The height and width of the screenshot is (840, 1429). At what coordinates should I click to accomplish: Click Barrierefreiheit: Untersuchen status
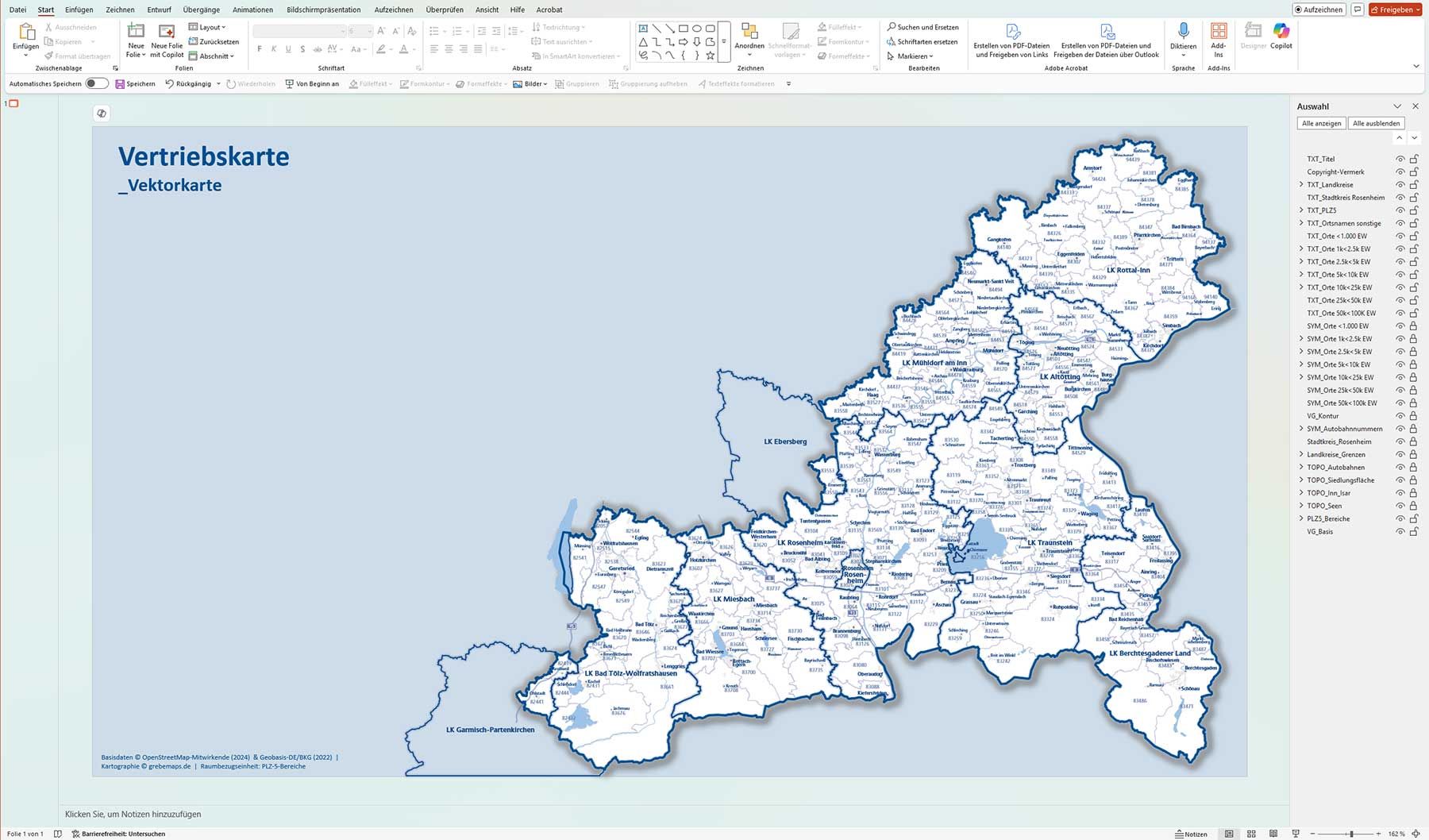click(x=119, y=834)
